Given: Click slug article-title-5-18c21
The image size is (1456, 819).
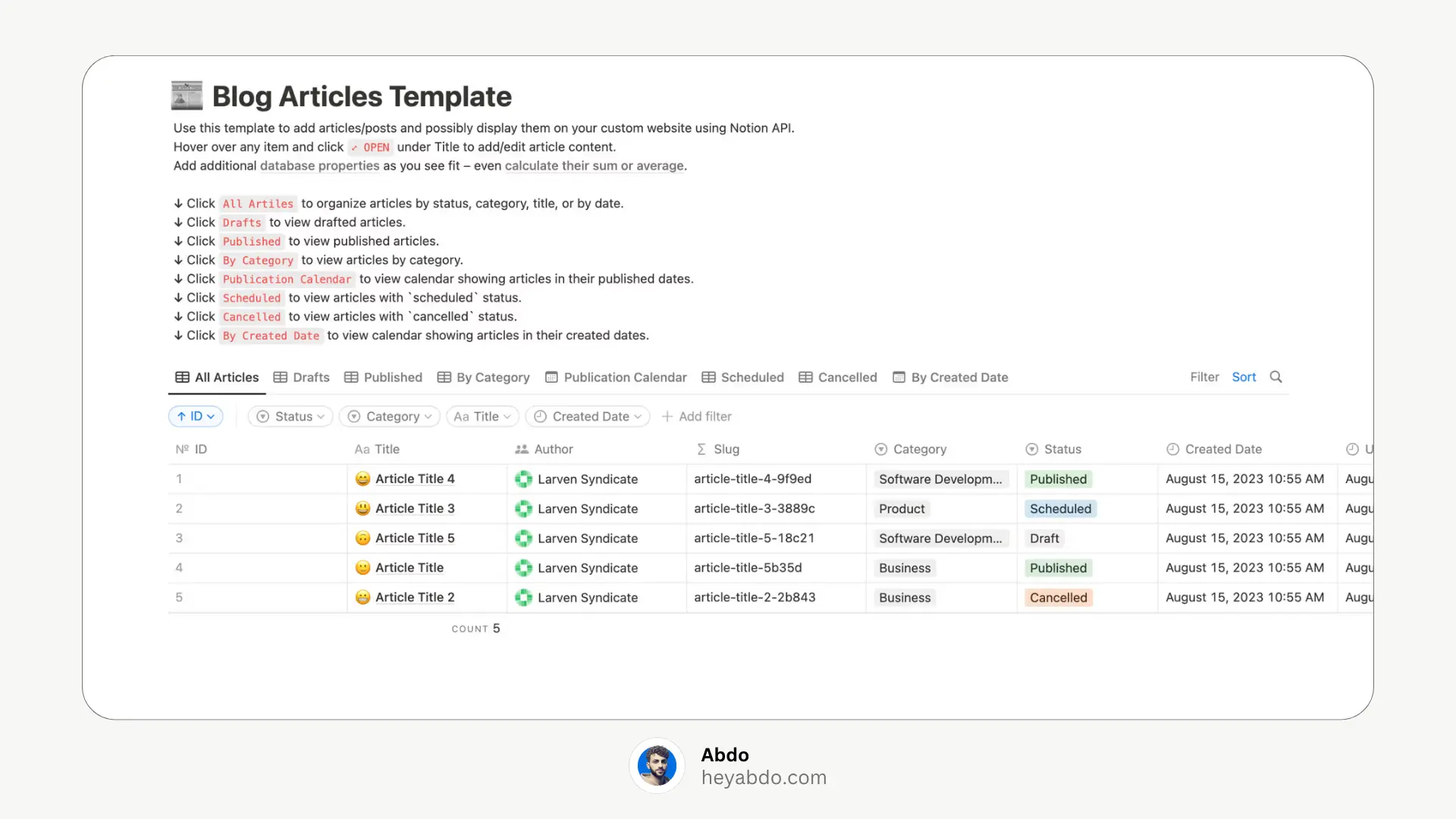Looking at the screenshot, I should (754, 538).
